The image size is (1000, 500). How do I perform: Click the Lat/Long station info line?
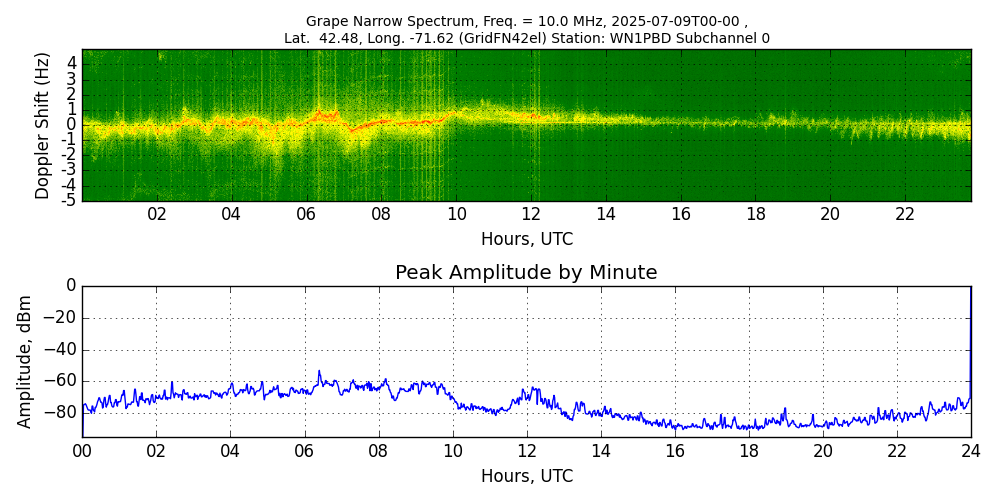[526, 38]
